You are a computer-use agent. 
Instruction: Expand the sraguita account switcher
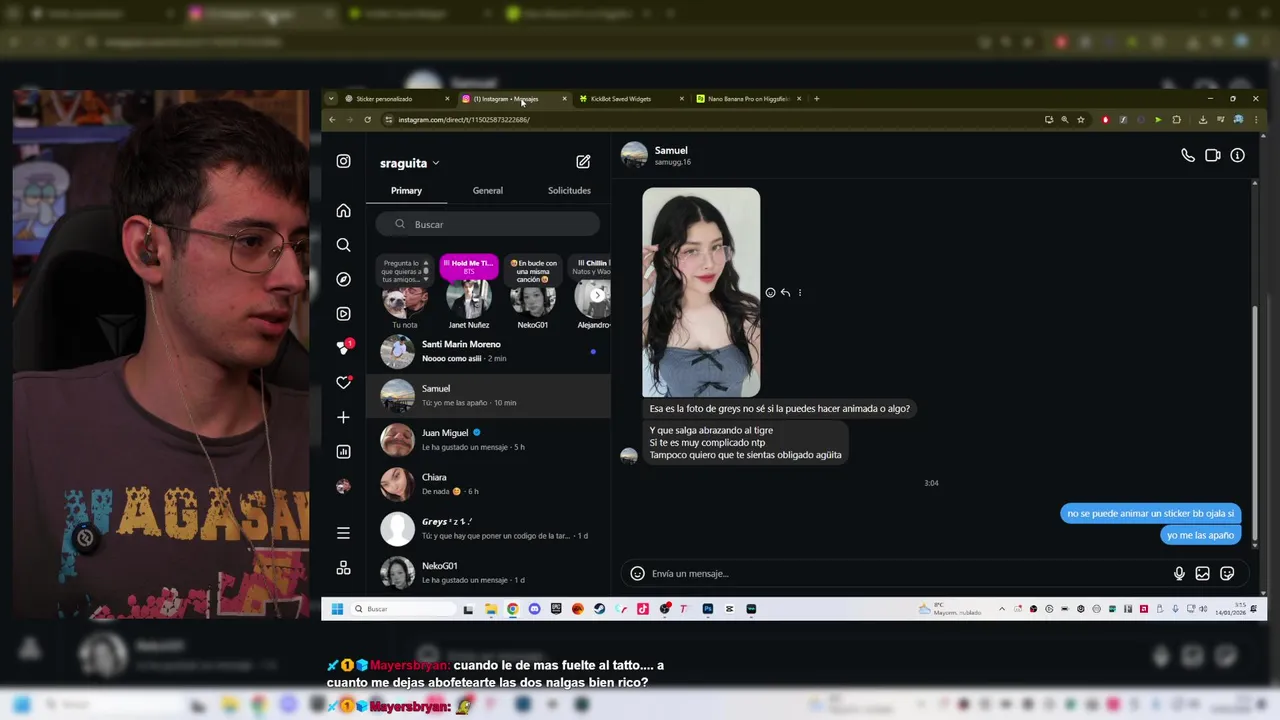tap(409, 163)
